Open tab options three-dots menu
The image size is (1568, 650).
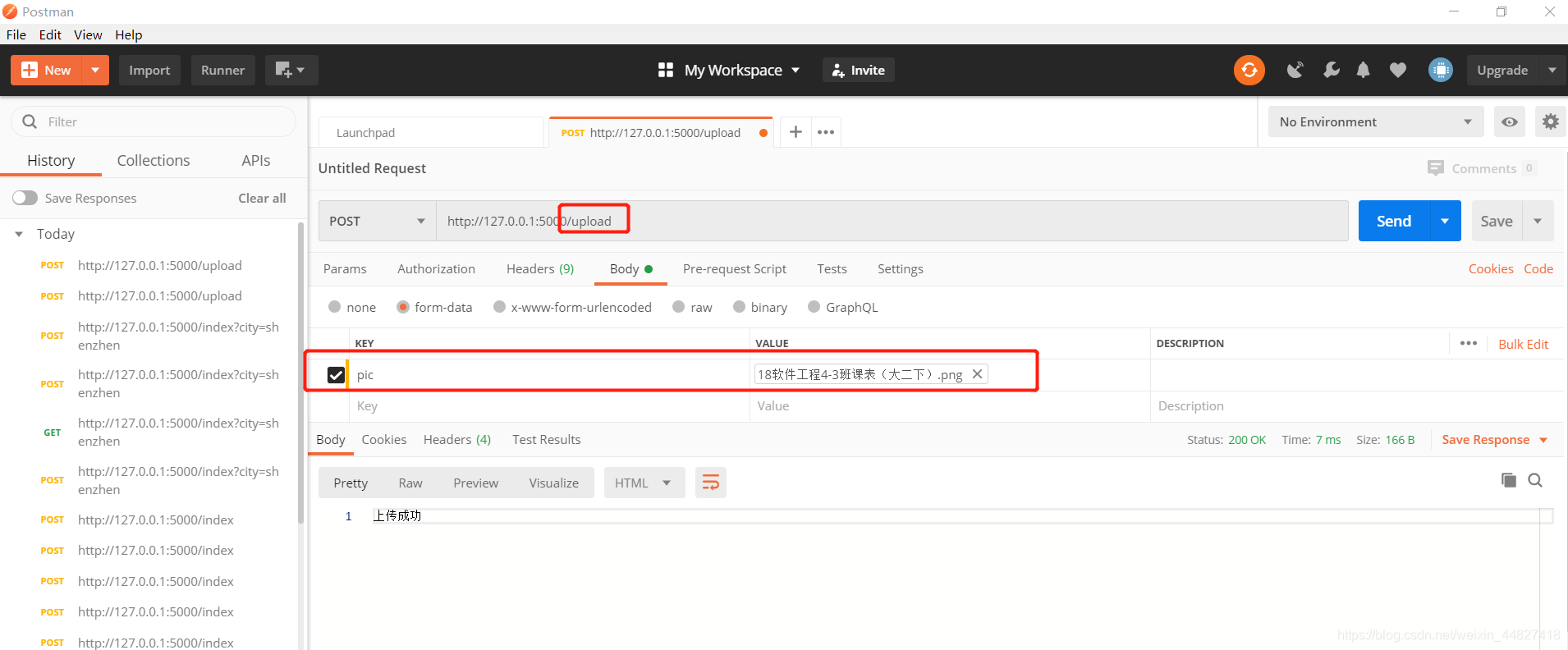point(826,131)
